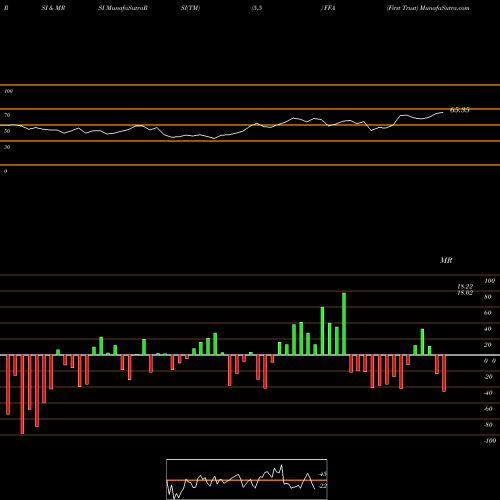Image resolution: width=500 pixels, height=500 pixels.
Task: Click the last red histogram bar on right
Action: pyautogui.click(x=444, y=373)
